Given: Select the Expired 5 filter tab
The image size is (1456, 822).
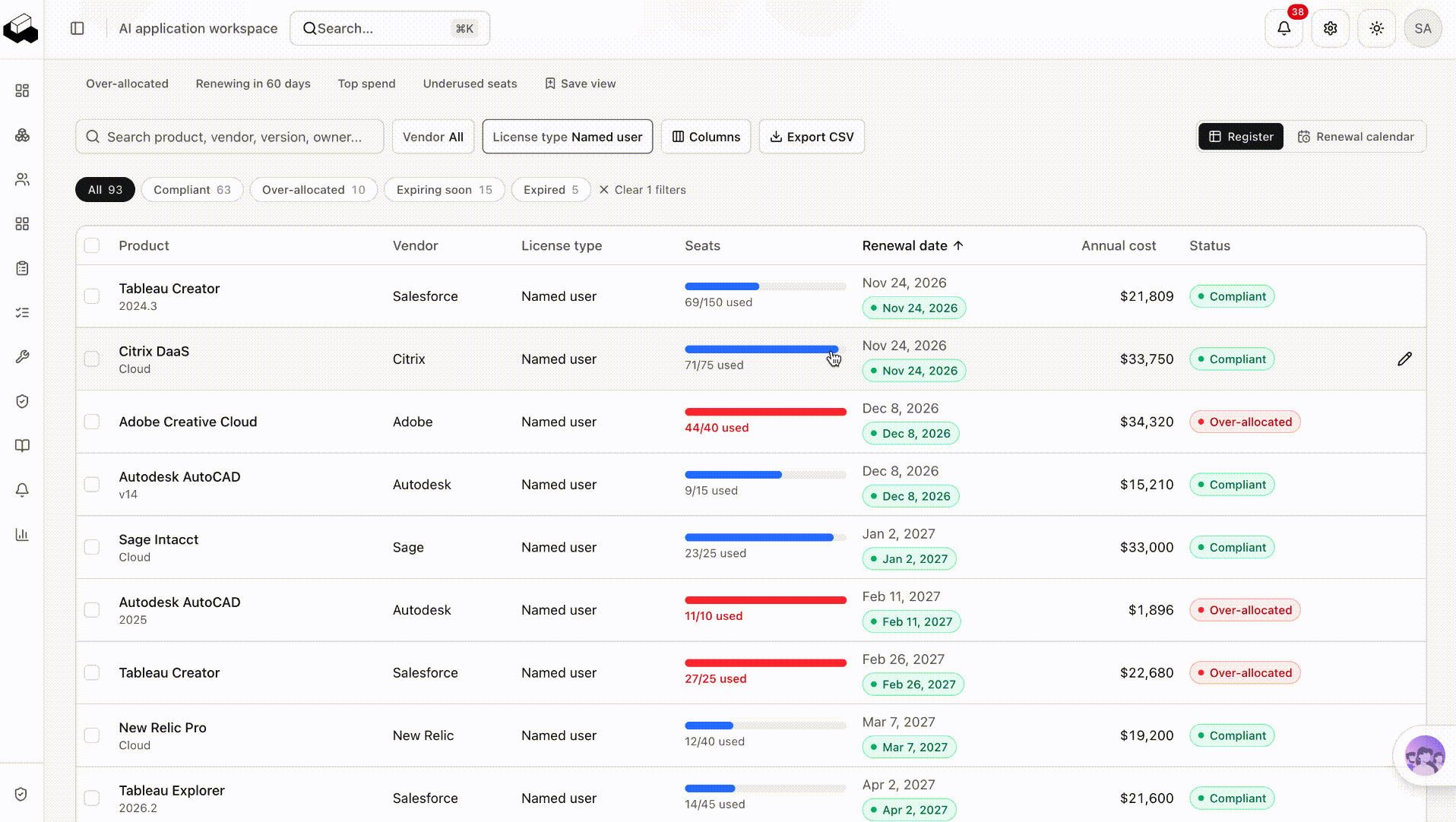Looking at the screenshot, I should coord(551,190).
